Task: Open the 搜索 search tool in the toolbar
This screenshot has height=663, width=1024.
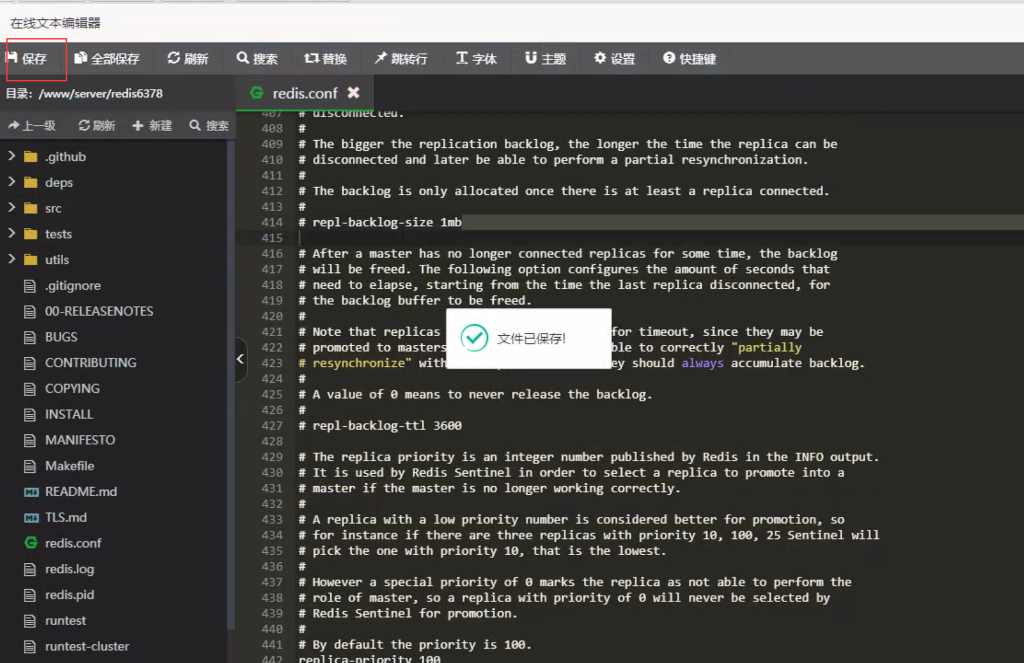Action: click(256, 59)
